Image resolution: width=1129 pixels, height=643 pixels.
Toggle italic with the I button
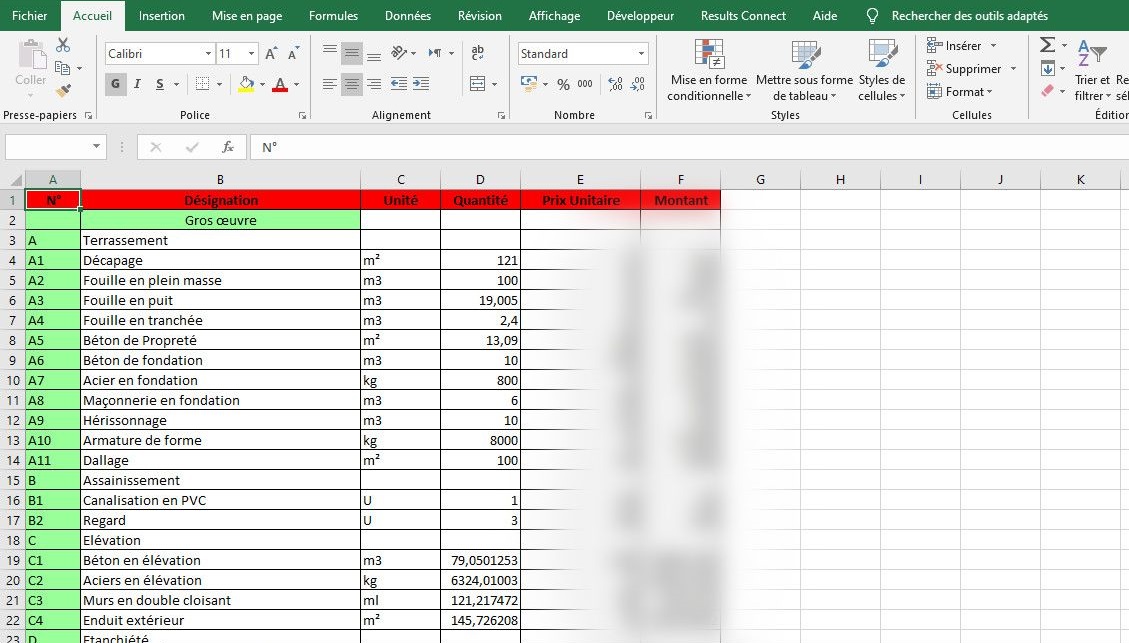coord(137,84)
